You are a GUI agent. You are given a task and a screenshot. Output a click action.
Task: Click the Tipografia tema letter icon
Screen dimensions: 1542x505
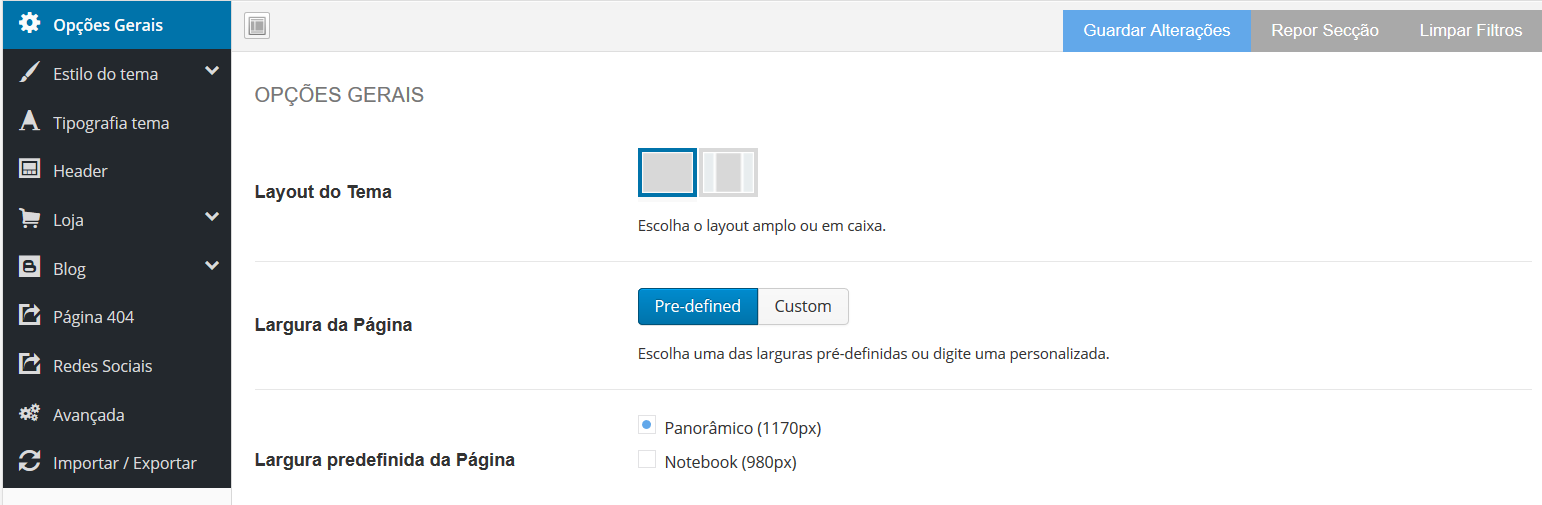point(30,122)
